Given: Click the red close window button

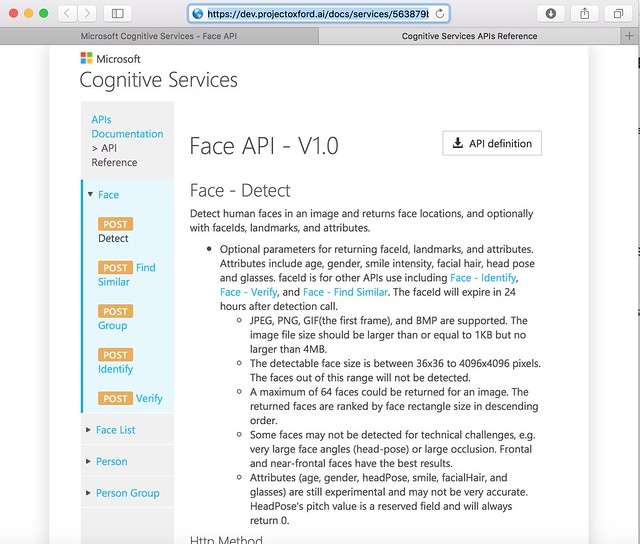Looking at the screenshot, I should pos(13,13).
